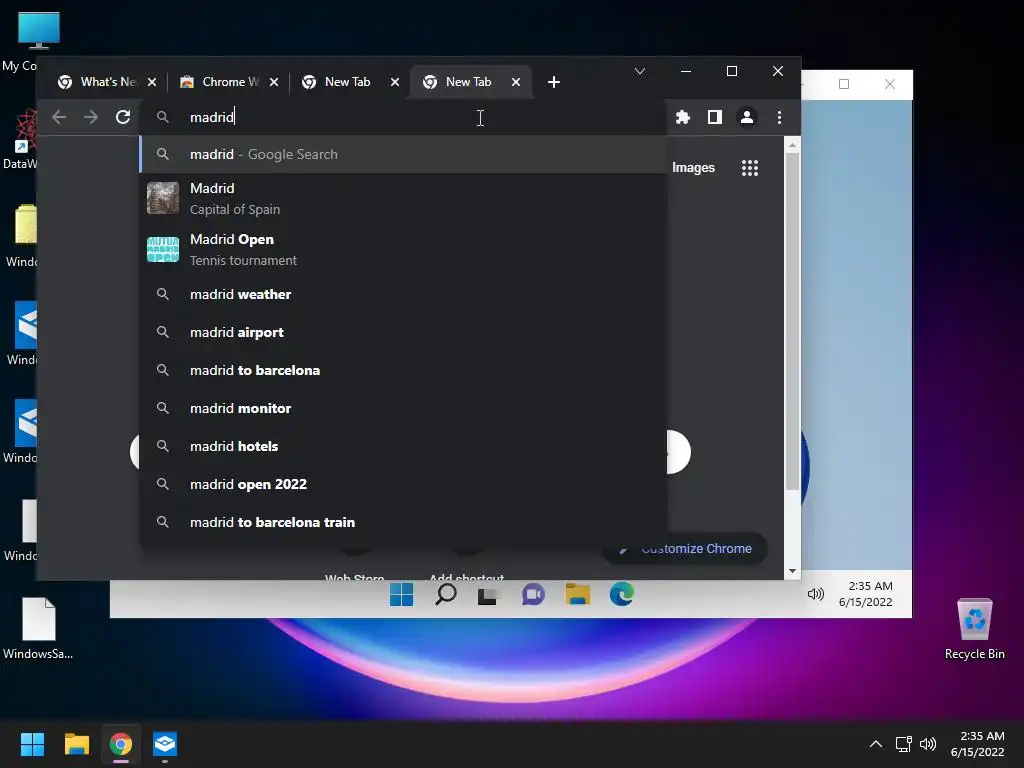The height and width of the screenshot is (768, 1024).
Task: Click the Chrome page scrollbar thumb
Action: [792, 321]
